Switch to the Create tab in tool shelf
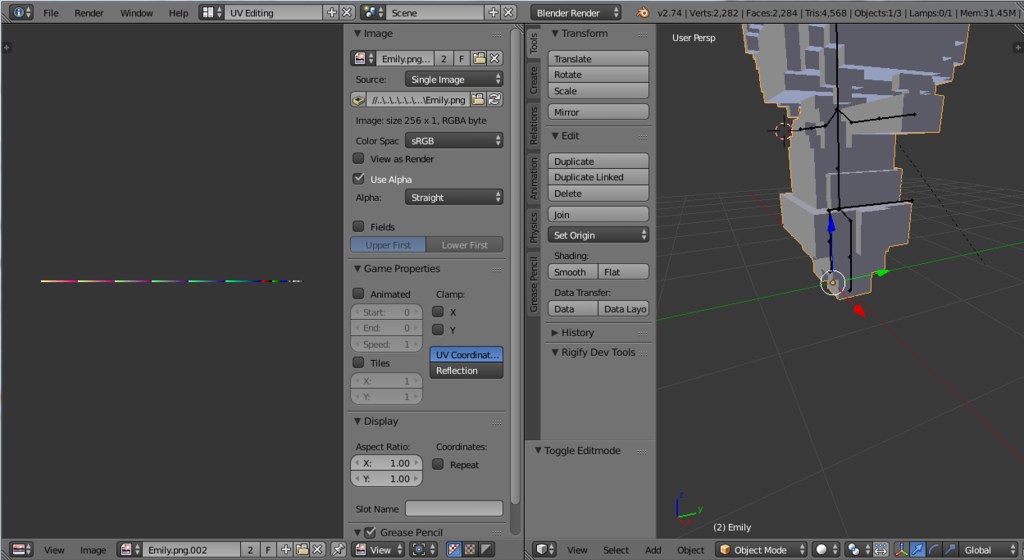The image size is (1024, 560). point(534,80)
